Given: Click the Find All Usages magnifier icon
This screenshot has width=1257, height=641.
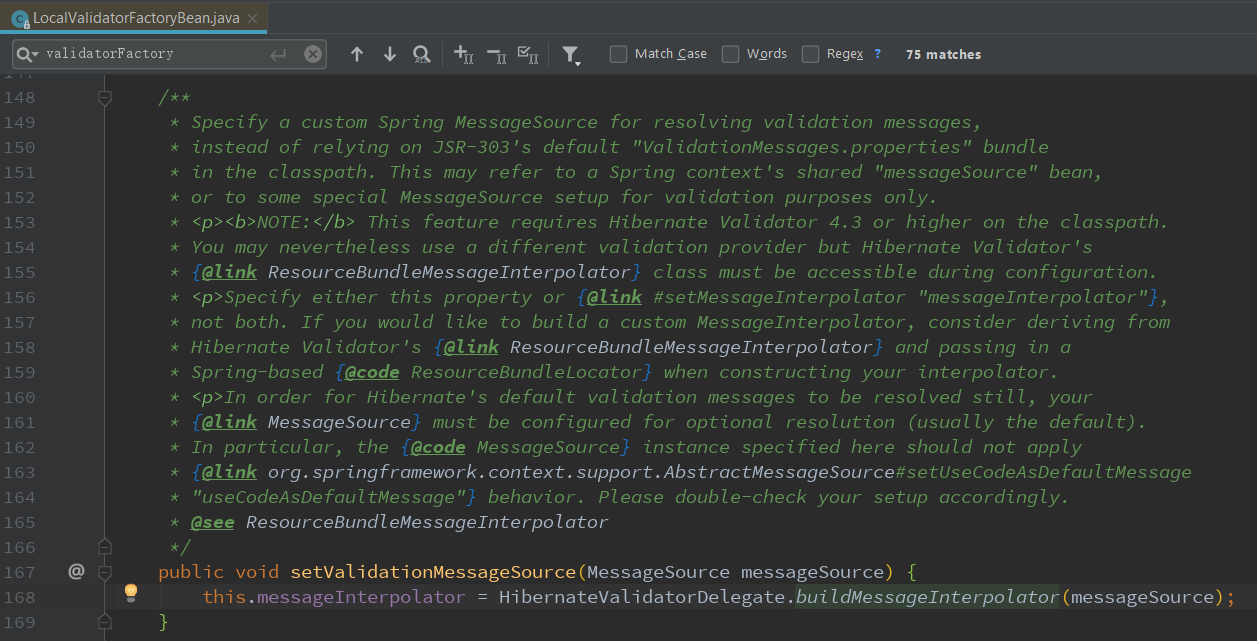Looking at the screenshot, I should [422, 54].
